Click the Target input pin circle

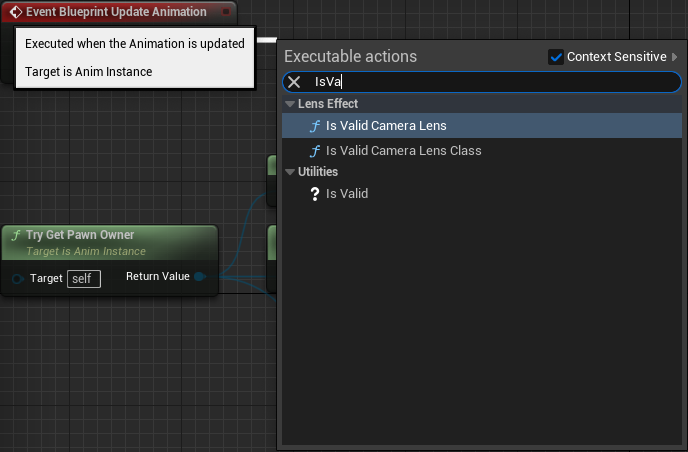18,279
